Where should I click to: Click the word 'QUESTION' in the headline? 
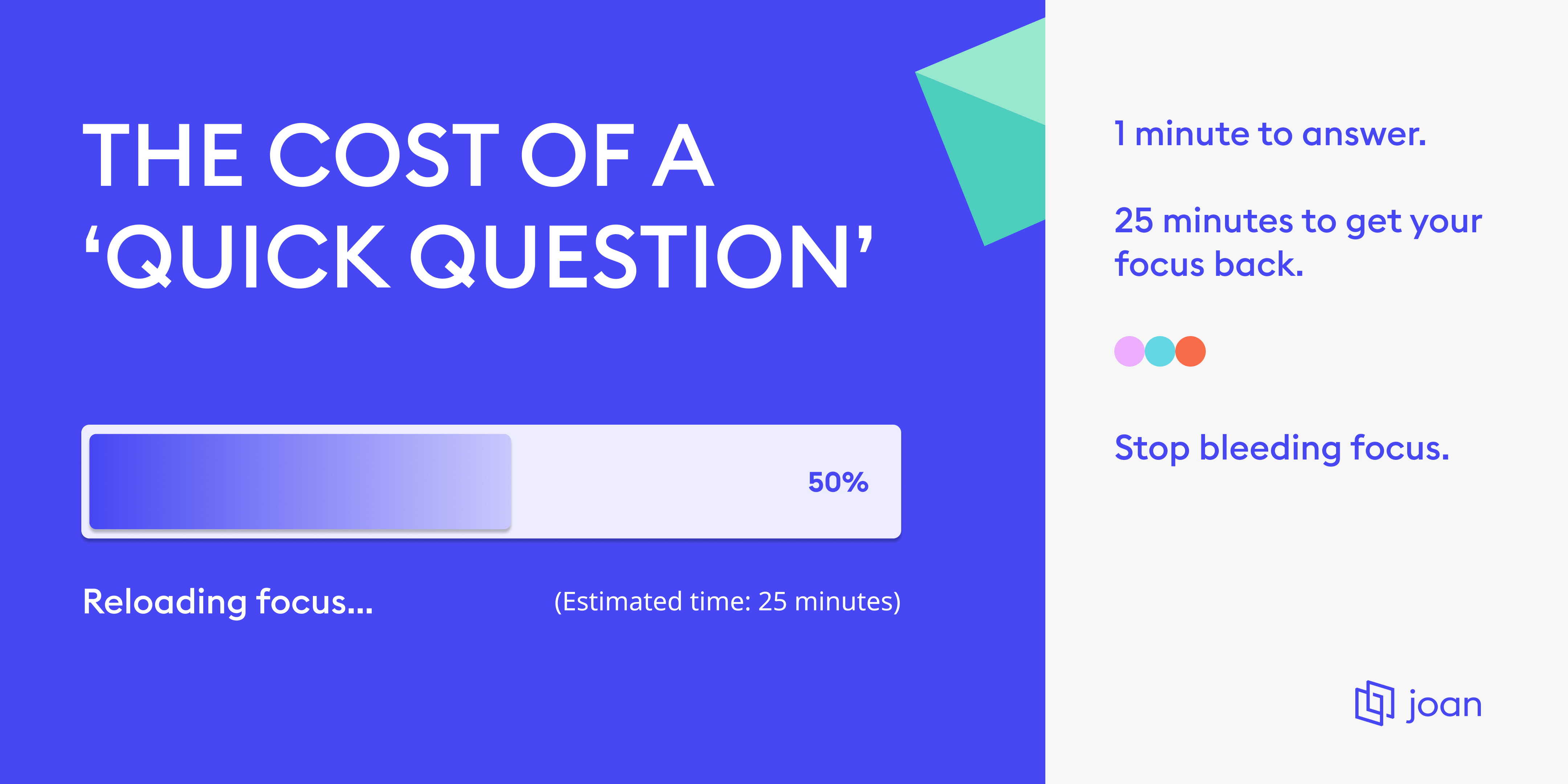coord(629,256)
